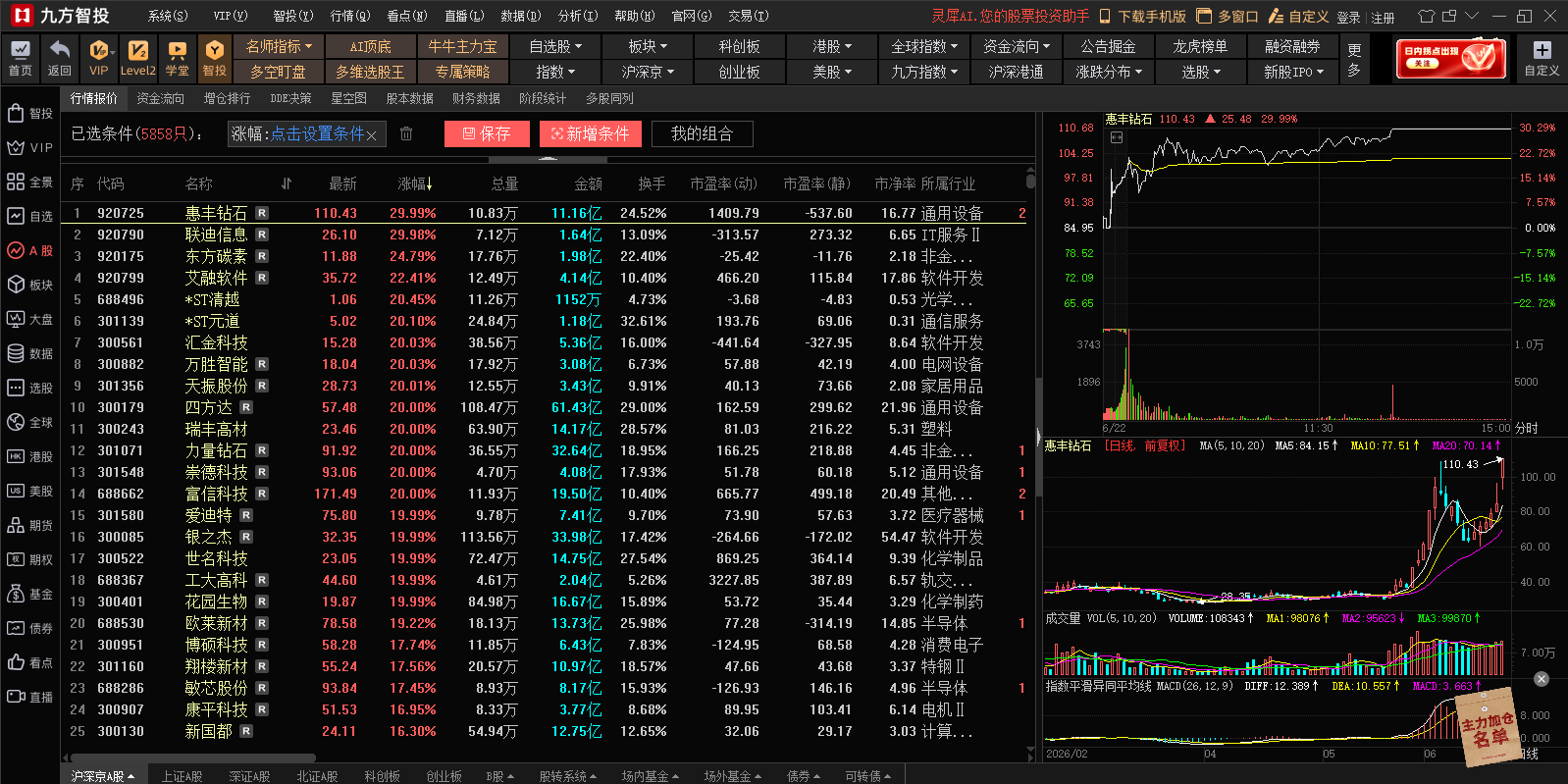Open 期权 in the left sidebar
Image resolution: width=1568 pixels, height=784 pixels.
tap(29, 559)
